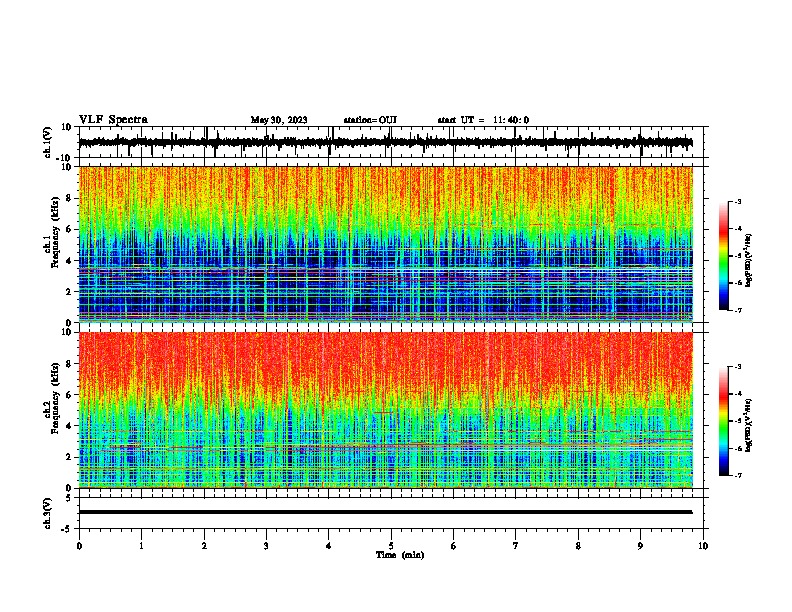Screen dimensions: 792x612
Task: Click the 5 tick on ch.3(V) axis
Action: 70,498
